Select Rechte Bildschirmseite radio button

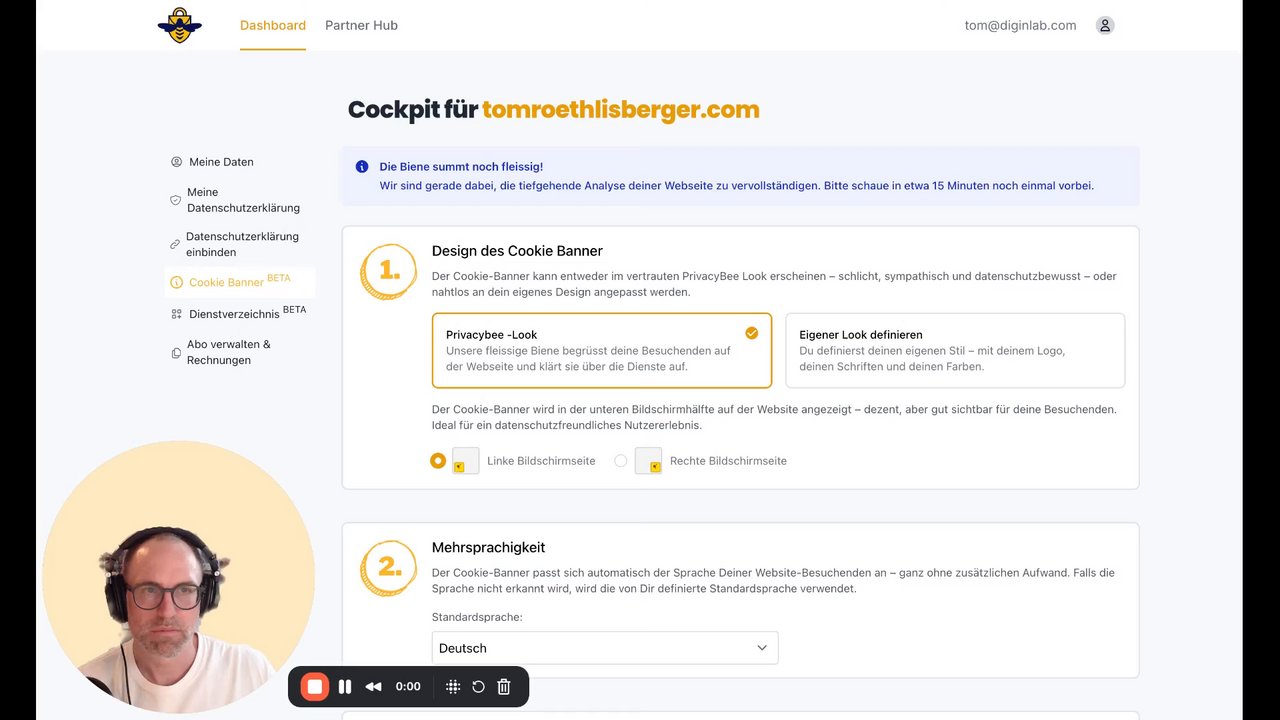[621, 461]
